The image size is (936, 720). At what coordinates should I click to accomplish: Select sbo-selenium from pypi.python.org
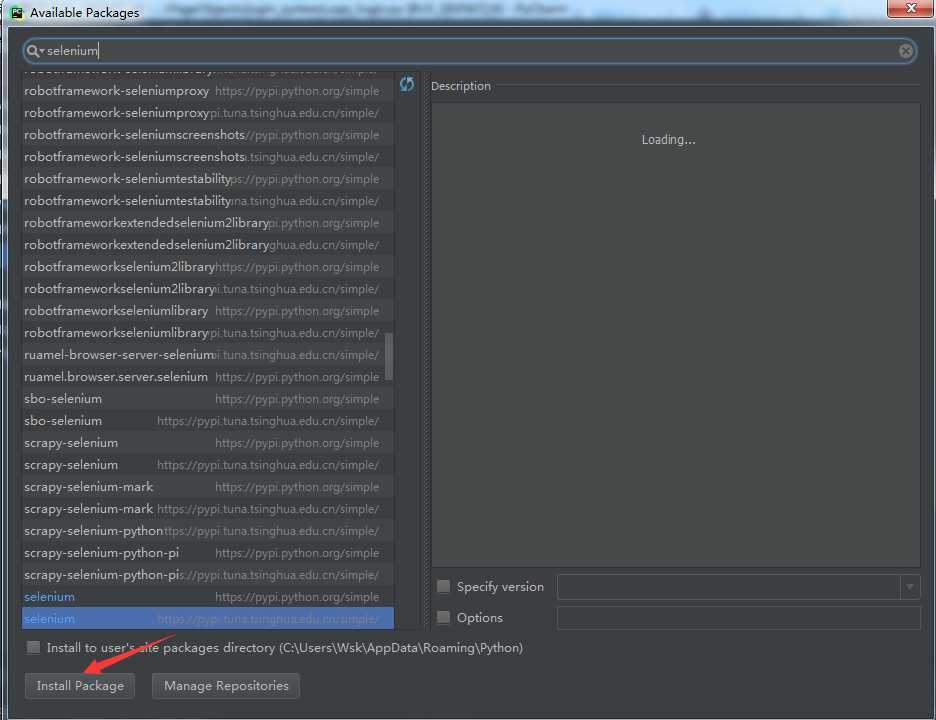(x=208, y=399)
